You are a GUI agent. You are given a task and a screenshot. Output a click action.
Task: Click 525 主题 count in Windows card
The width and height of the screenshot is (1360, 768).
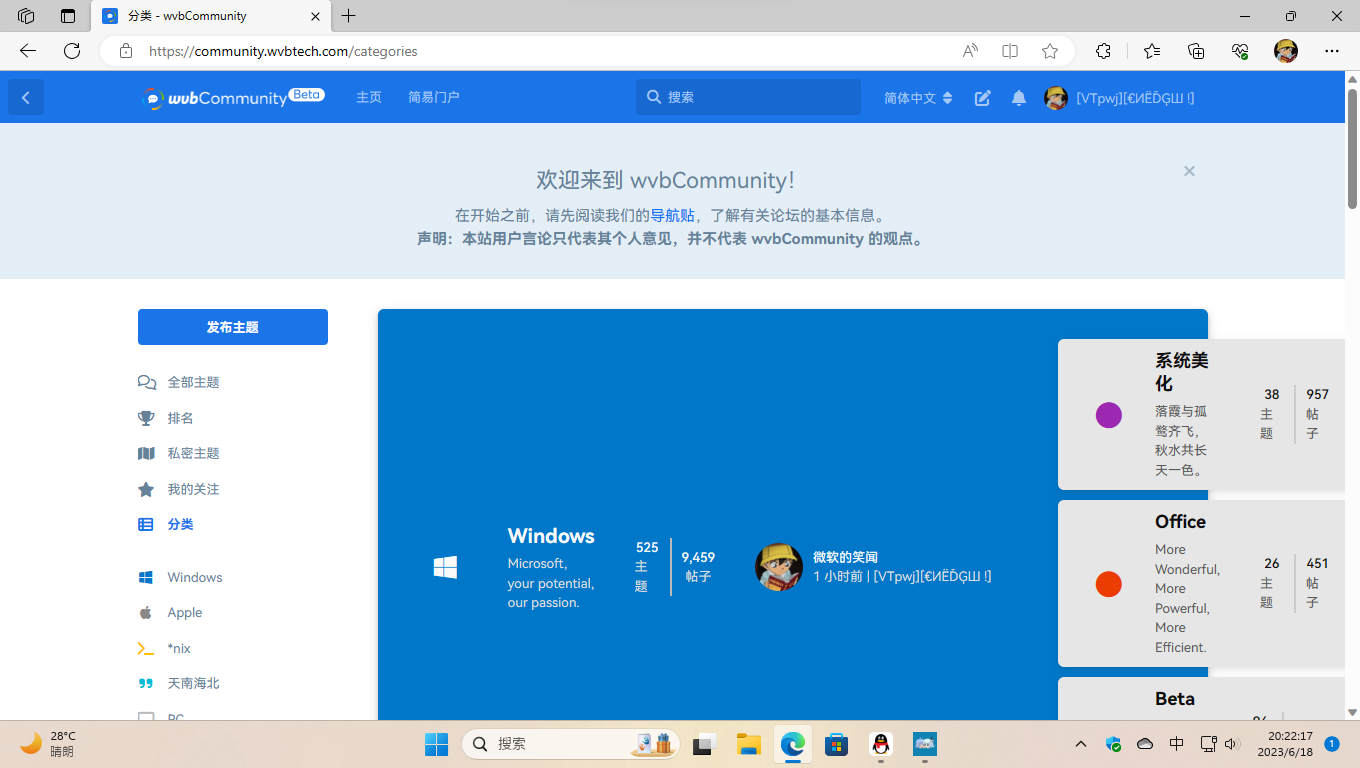point(647,567)
